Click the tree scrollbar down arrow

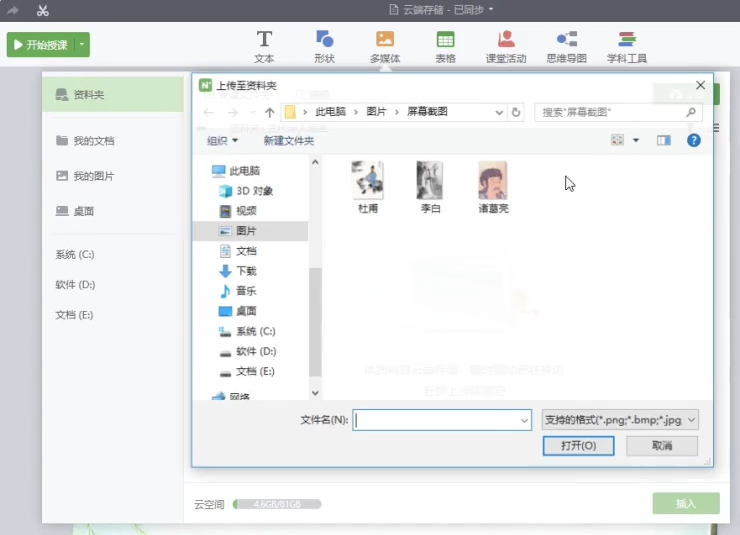tap(315, 393)
